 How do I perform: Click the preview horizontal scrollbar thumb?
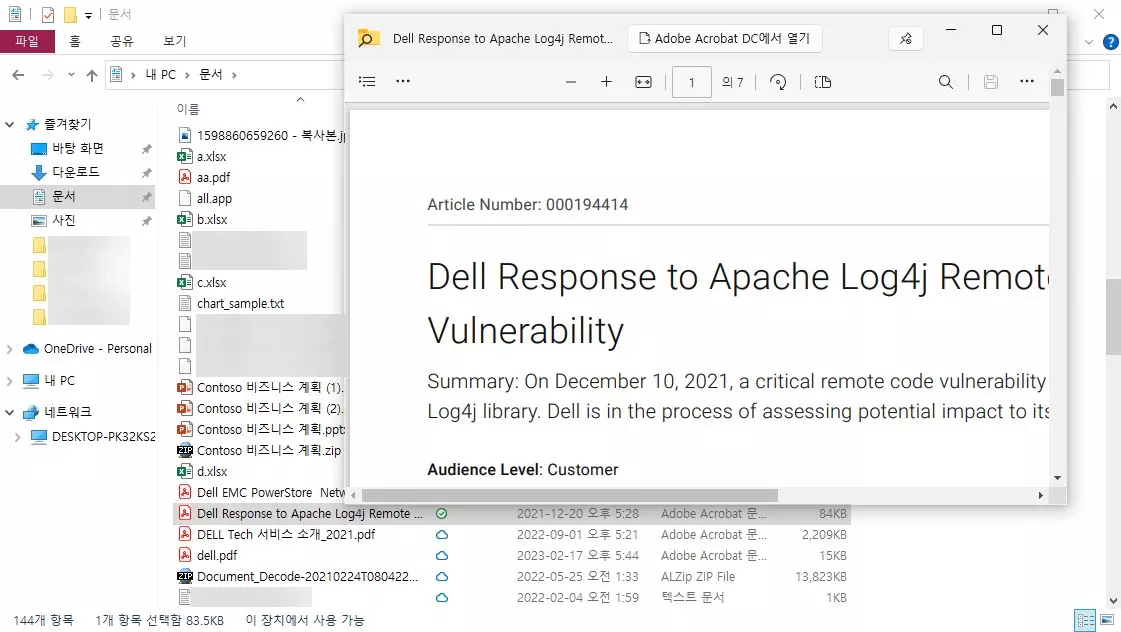tap(570, 495)
